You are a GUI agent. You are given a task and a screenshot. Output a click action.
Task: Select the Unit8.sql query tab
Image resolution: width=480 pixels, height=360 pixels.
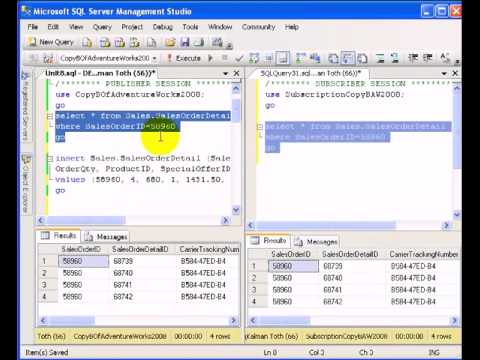pyautogui.click(x=100, y=73)
